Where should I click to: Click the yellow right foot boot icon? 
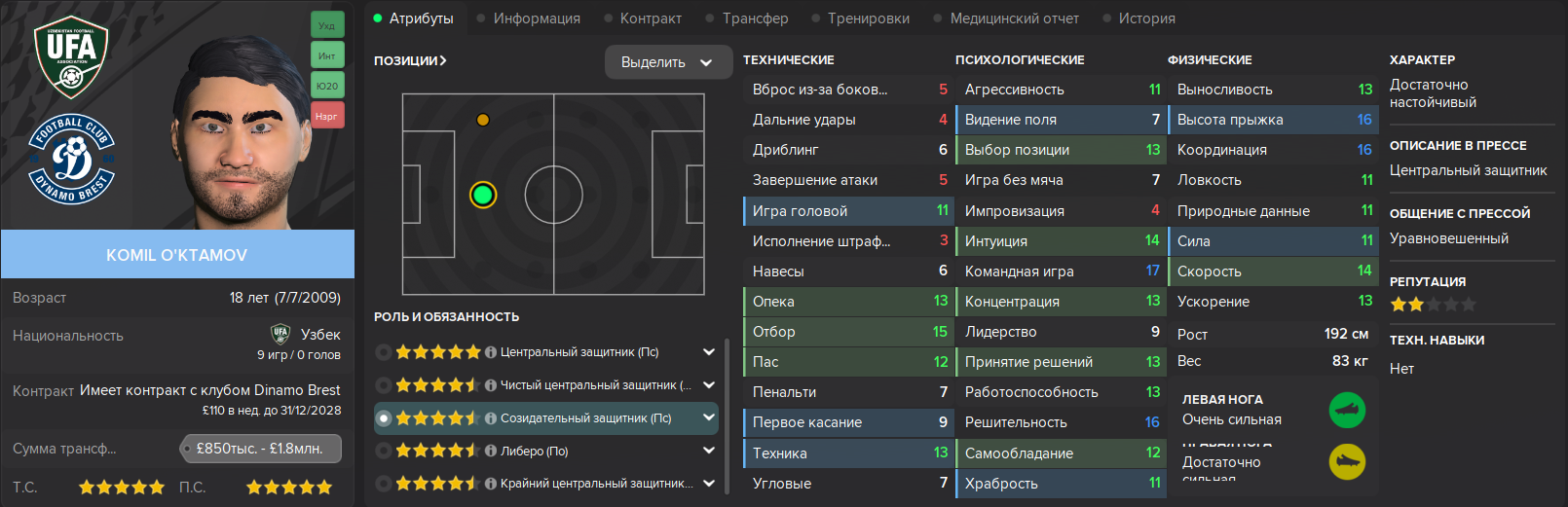pos(1347,461)
